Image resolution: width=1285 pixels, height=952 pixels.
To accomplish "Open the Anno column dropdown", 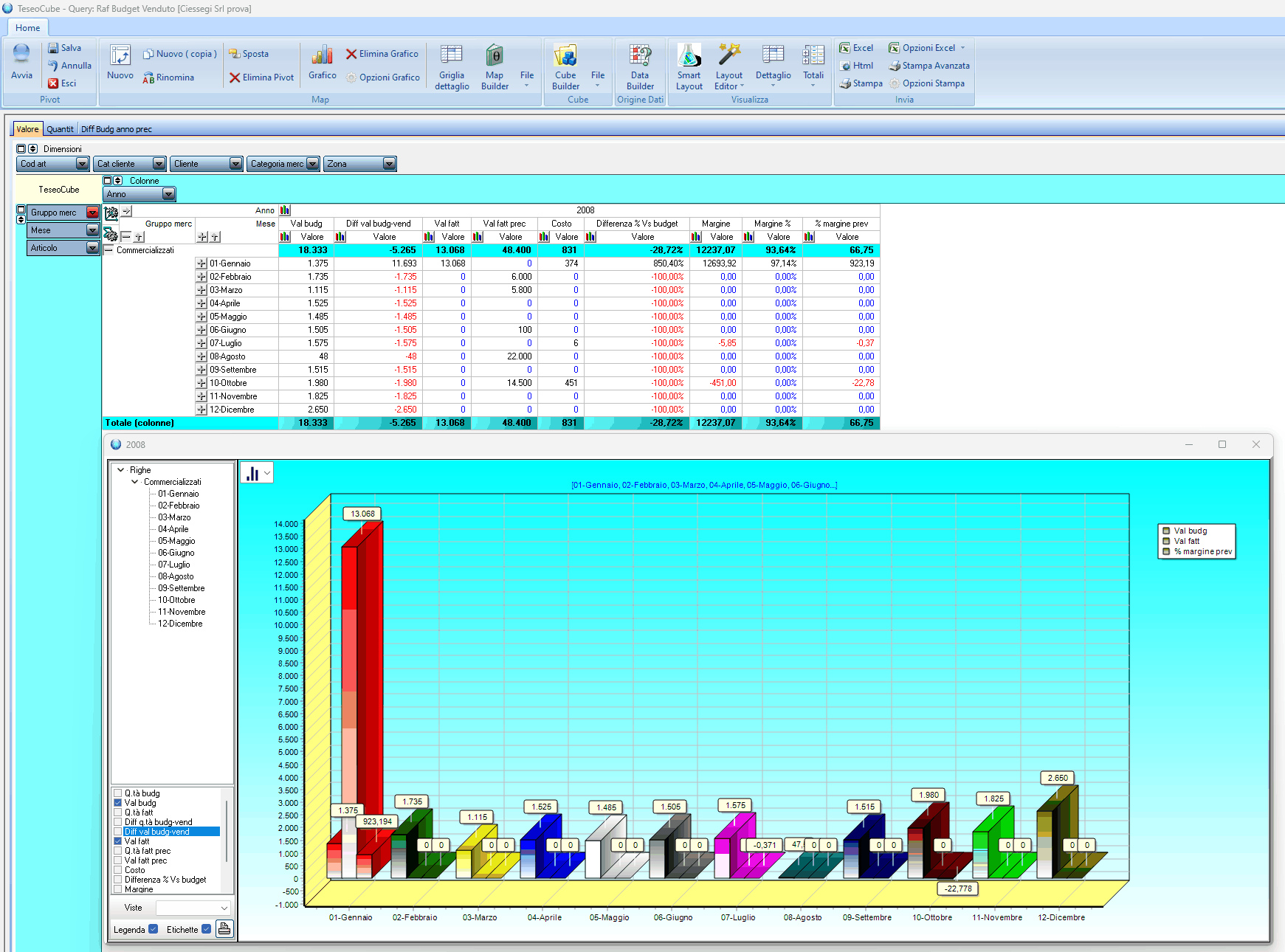I will tap(169, 194).
